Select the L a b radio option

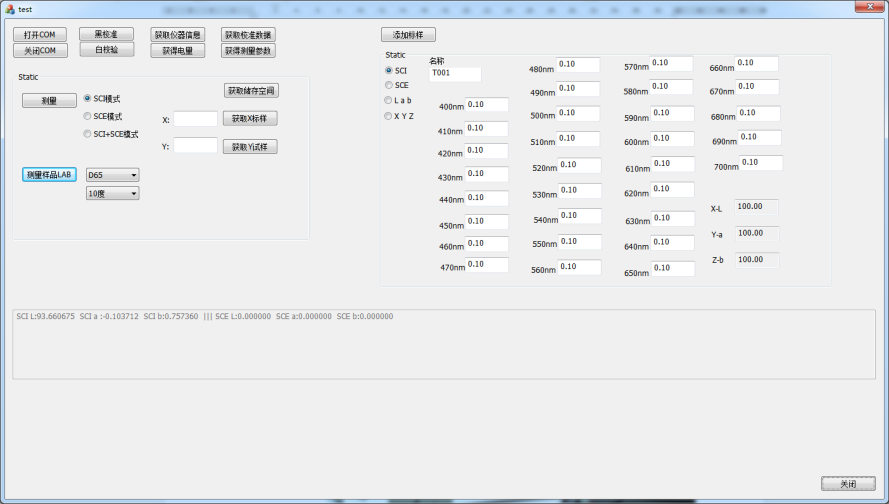(389, 101)
